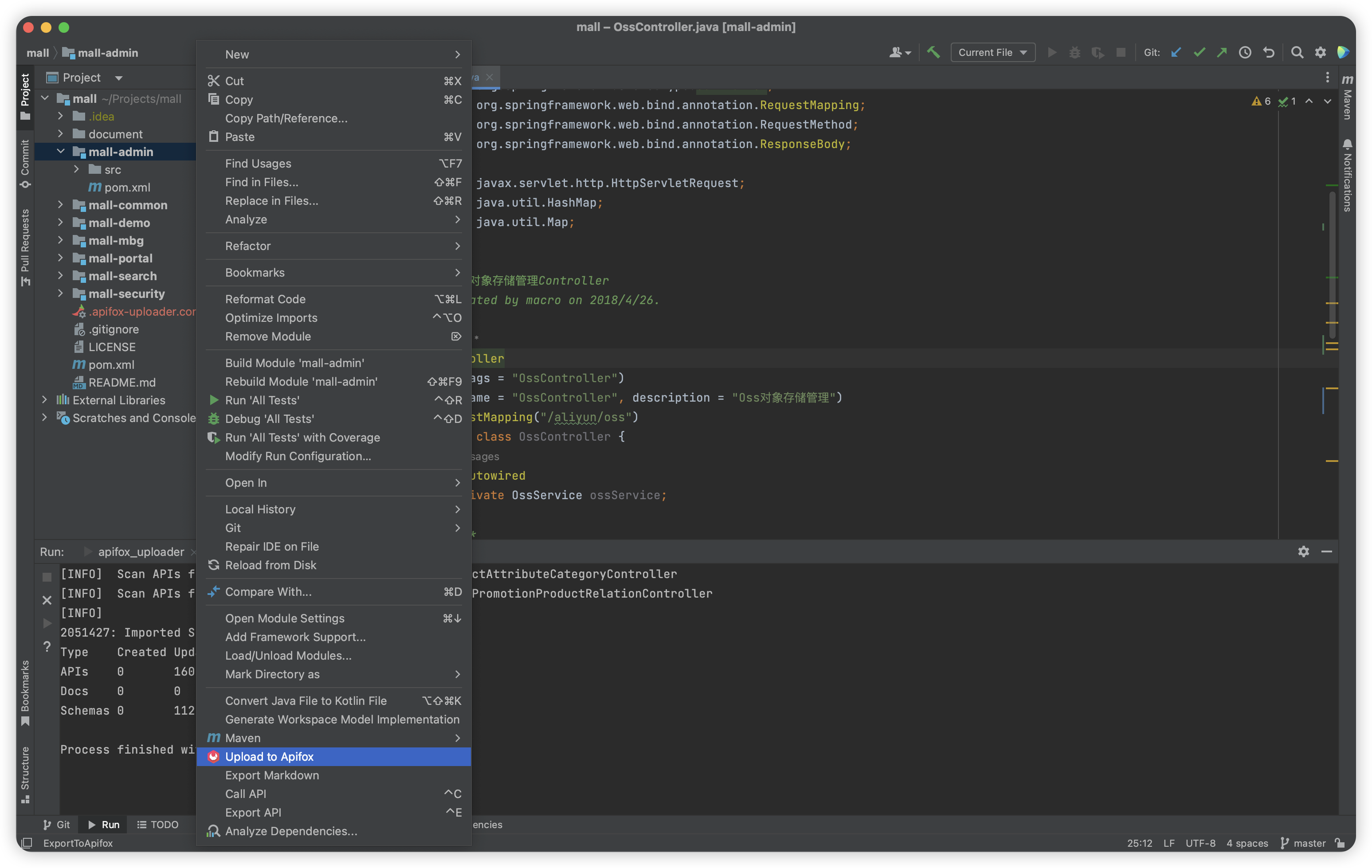
Task: Click the 25:12 cursor position widget
Action: 1139,843
